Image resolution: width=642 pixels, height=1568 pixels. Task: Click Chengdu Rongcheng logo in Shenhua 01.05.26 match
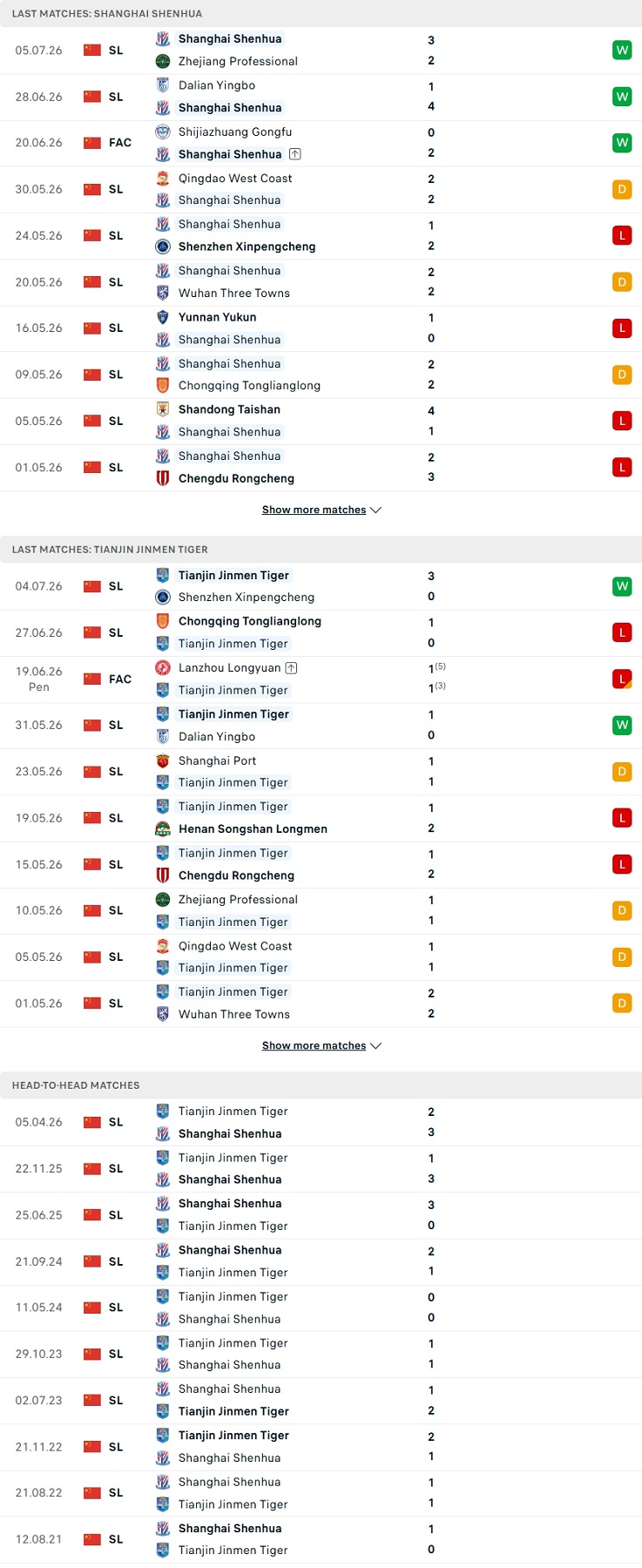tap(163, 478)
